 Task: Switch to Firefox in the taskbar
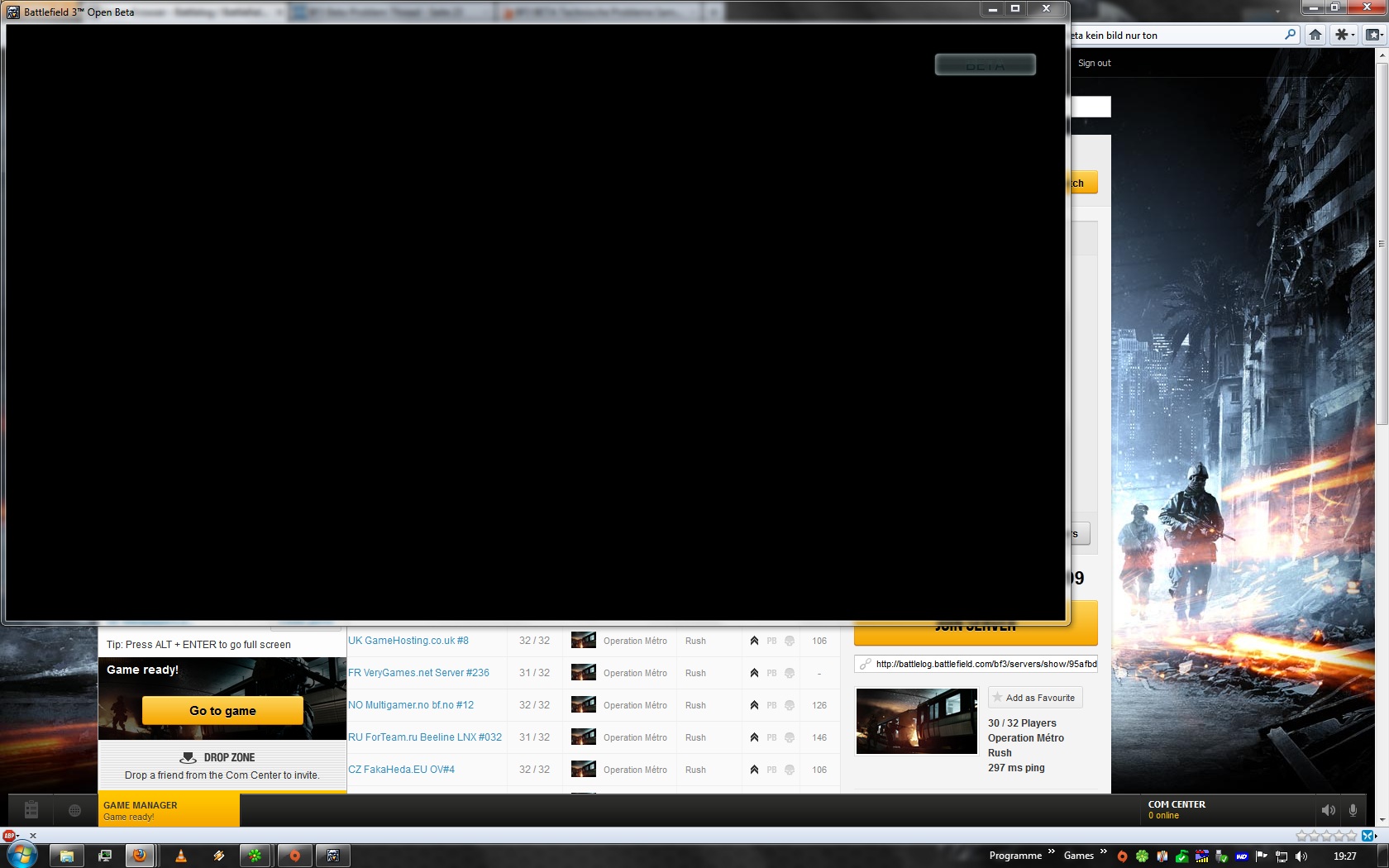tap(140, 856)
